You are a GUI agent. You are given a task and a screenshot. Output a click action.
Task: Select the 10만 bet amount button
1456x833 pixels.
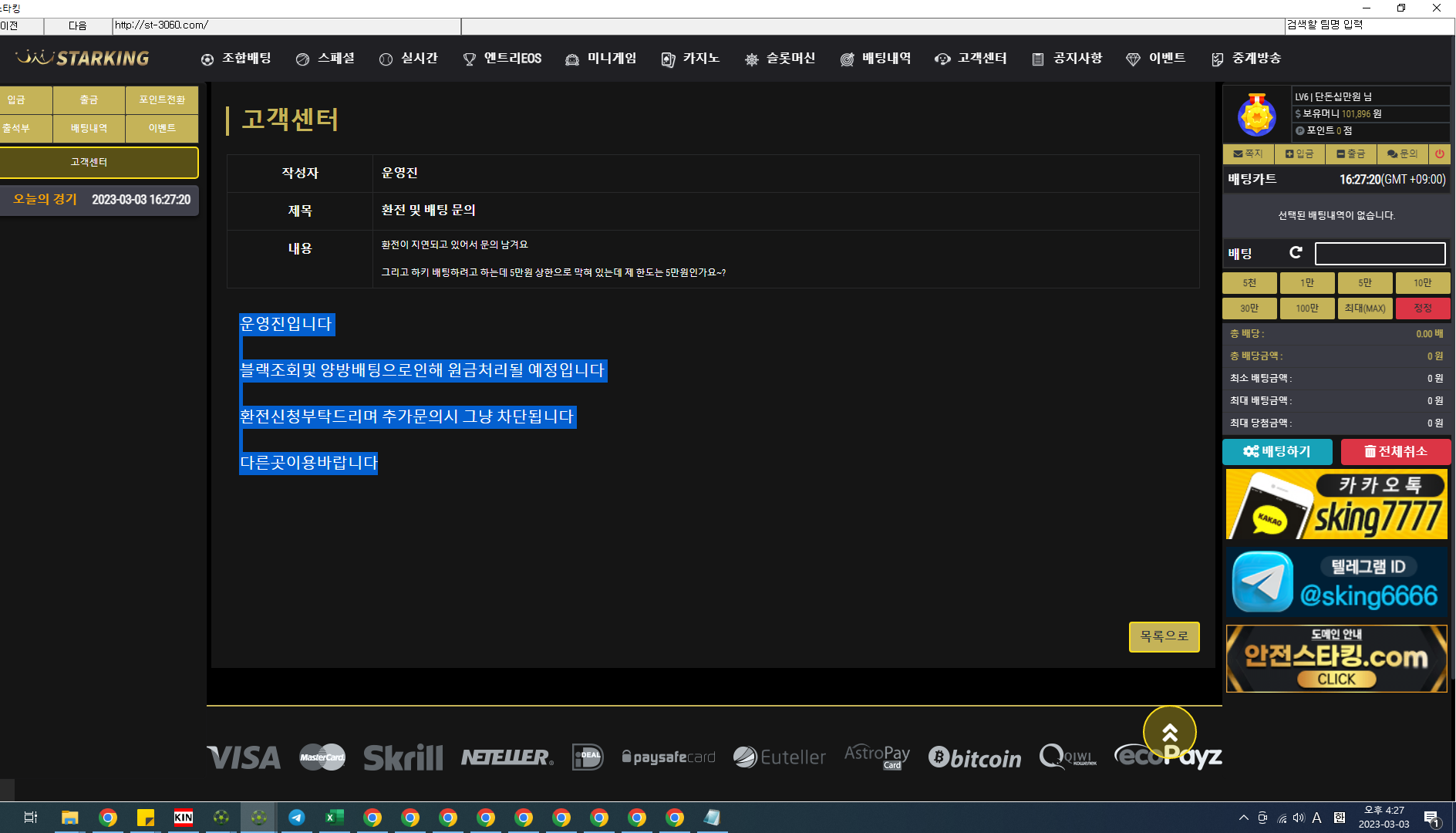pyautogui.click(x=1422, y=283)
